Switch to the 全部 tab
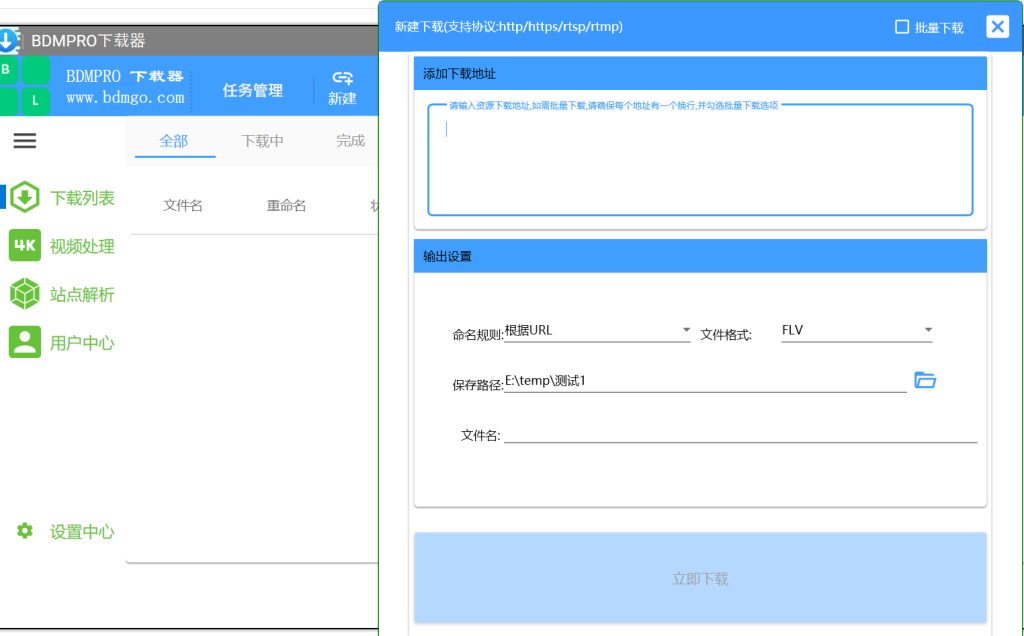1024x636 pixels. [x=174, y=140]
